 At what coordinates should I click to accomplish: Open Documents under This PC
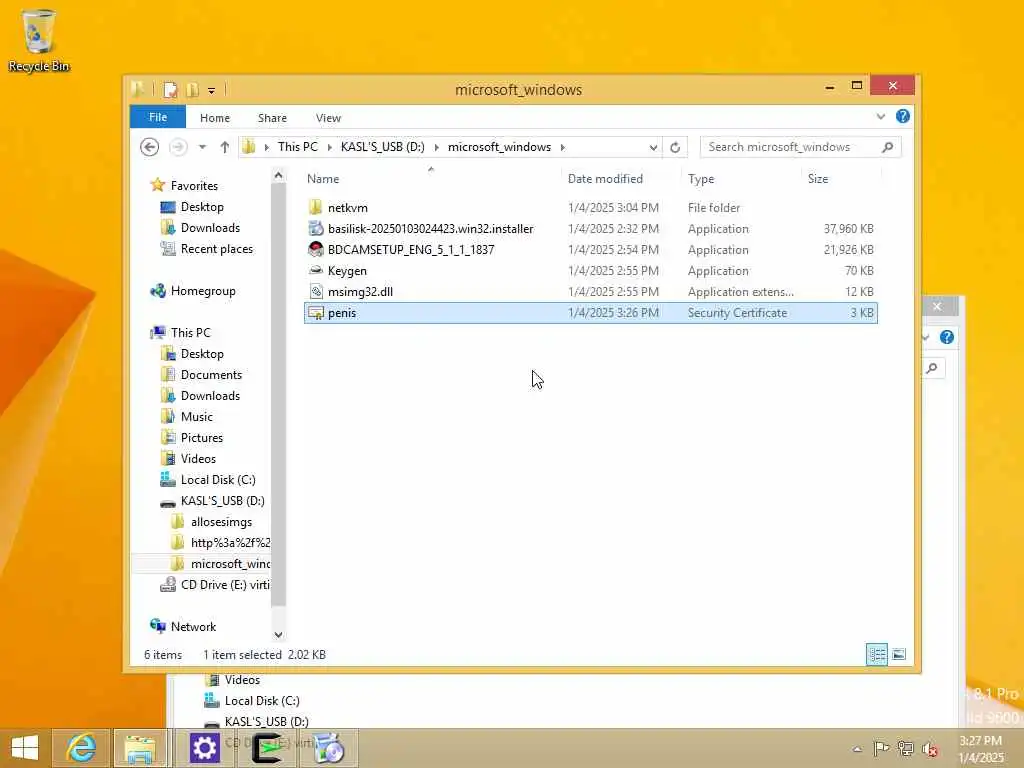click(x=211, y=375)
